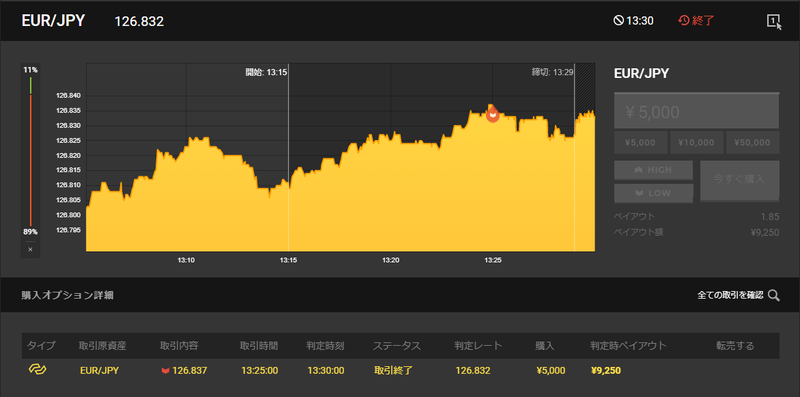Click the payout ¥9,250 in the trade row
Viewport: 800px width, 397px height.
tap(606, 370)
